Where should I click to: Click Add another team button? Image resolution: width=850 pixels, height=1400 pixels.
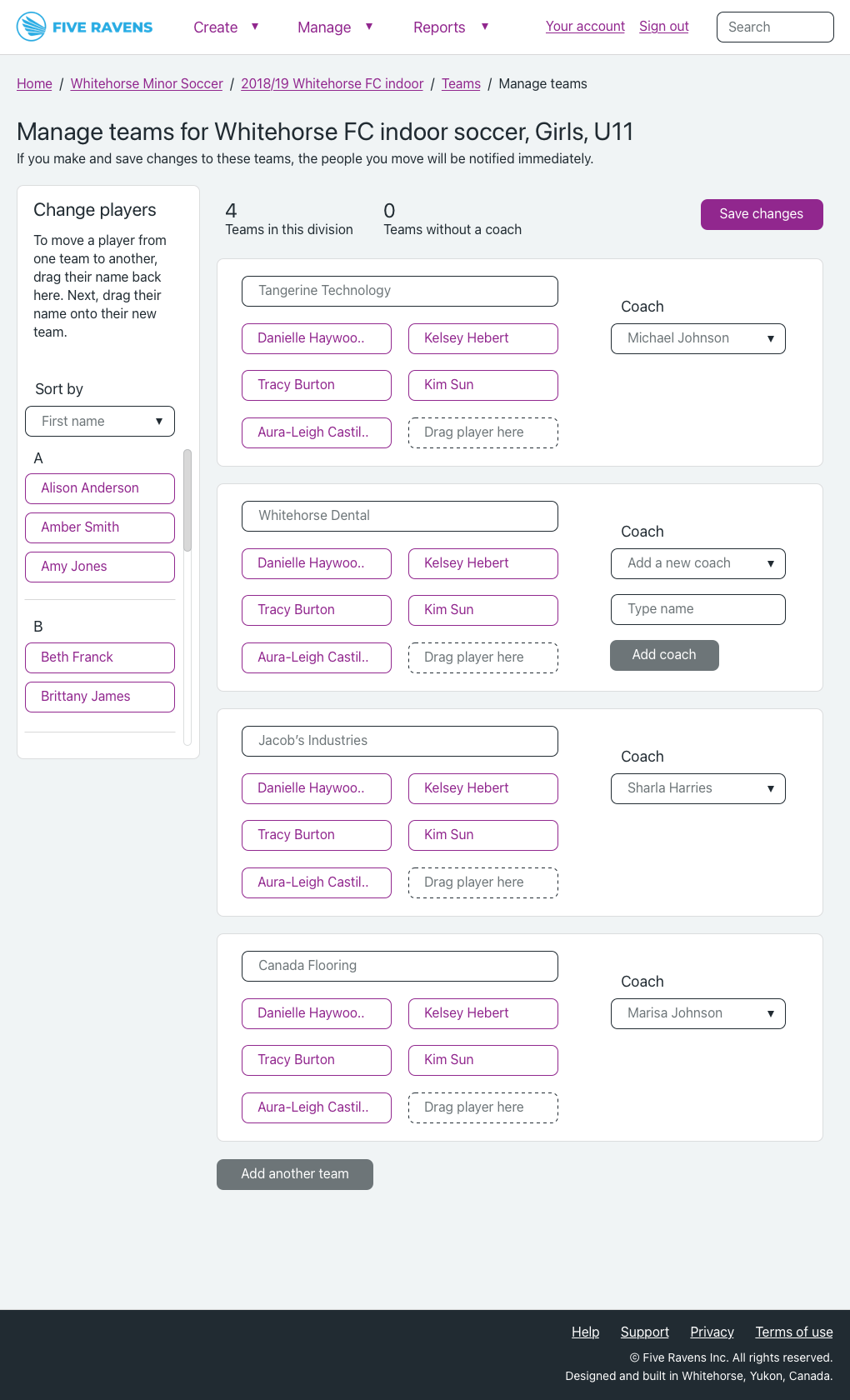tap(294, 1174)
